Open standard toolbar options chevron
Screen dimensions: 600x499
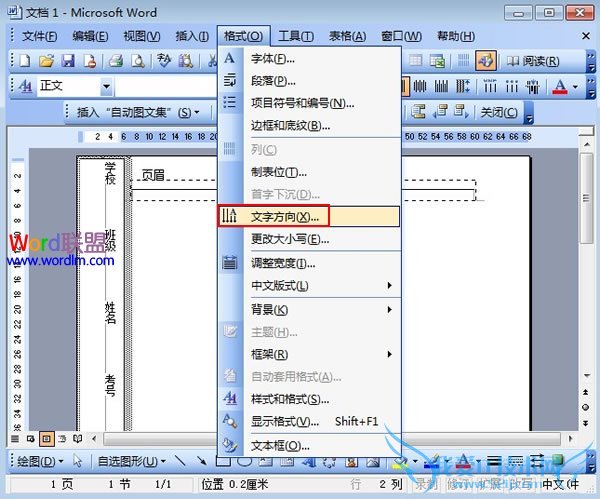click(x=591, y=61)
